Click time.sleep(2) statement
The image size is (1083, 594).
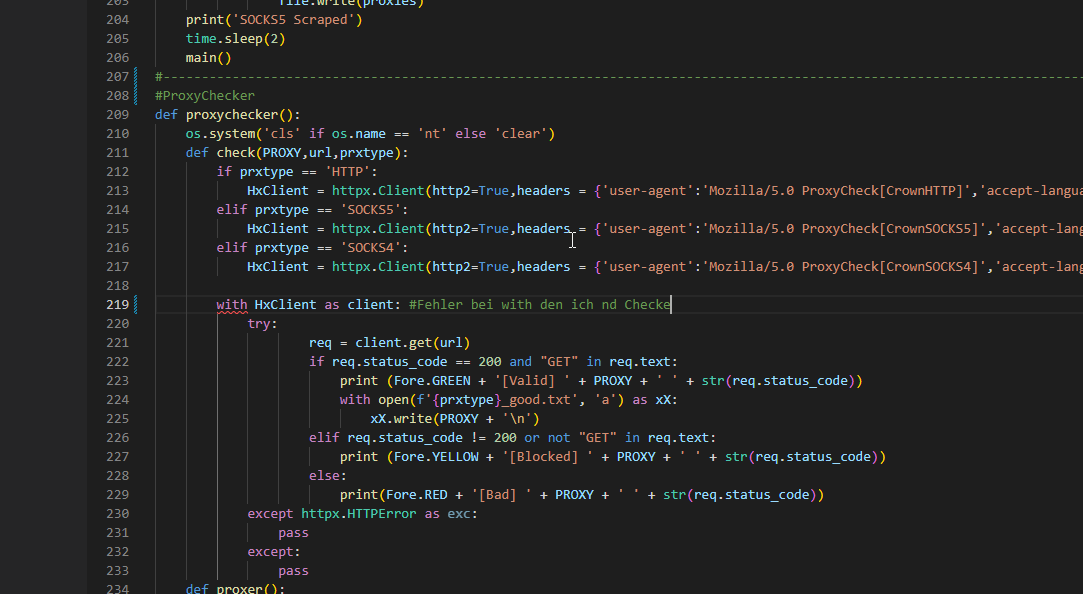click(235, 39)
